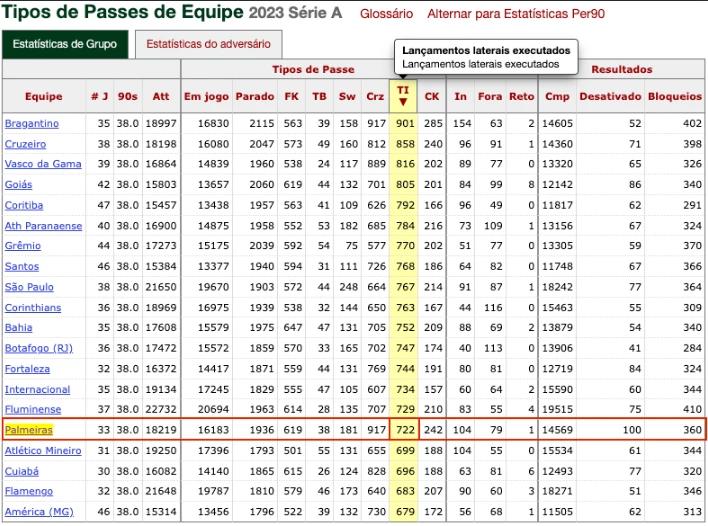708x526 pixels.
Task: Sort by Sw column header
Action: coord(347,97)
